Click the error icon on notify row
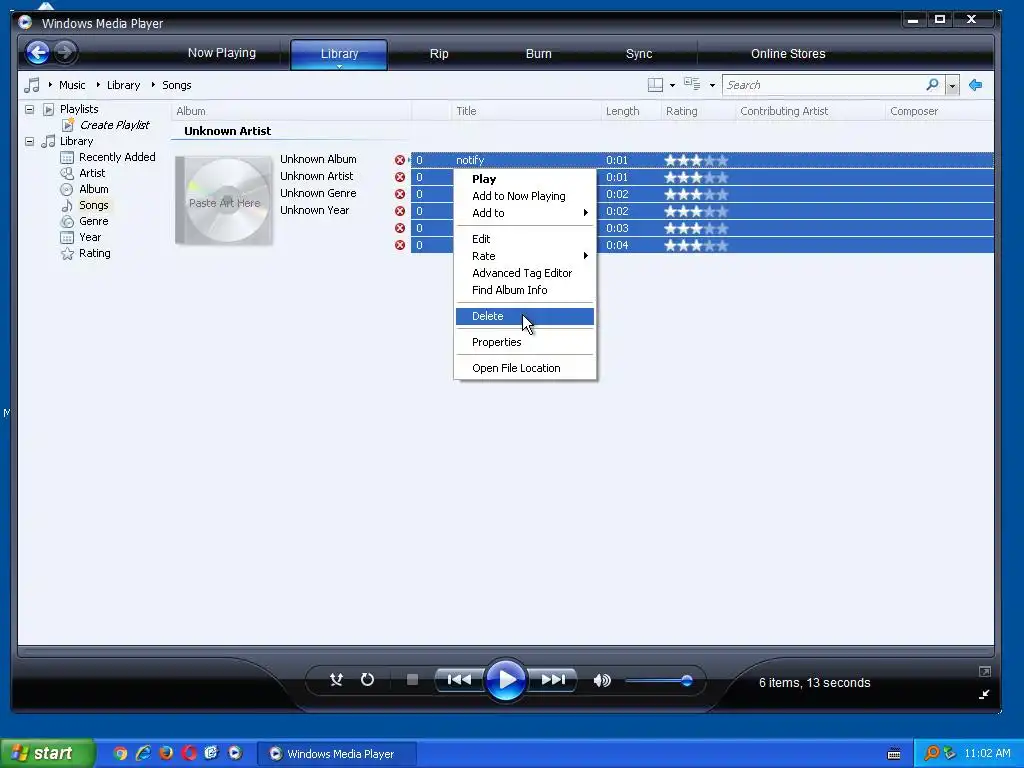The image size is (1024, 768). click(x=400, y=160)
